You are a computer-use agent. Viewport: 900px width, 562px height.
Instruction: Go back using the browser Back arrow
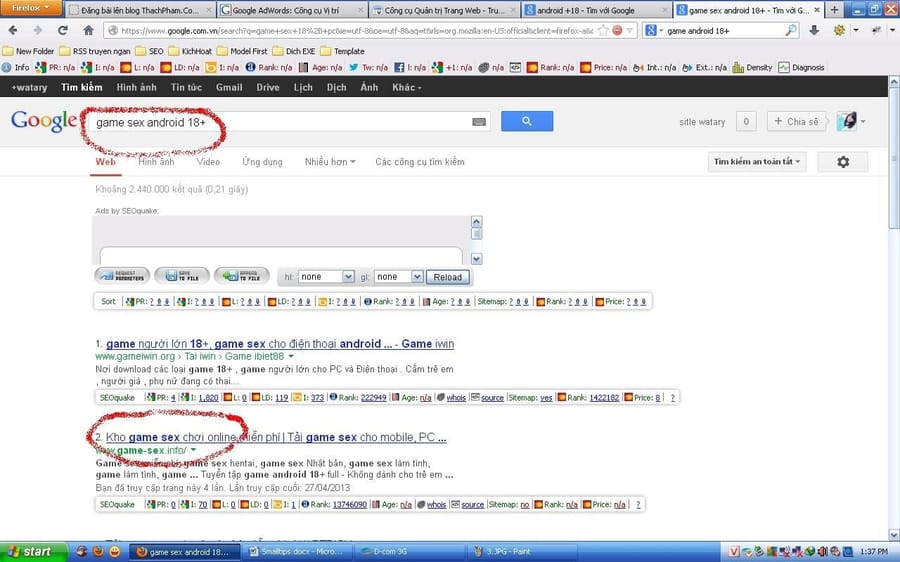coord(13,30)
